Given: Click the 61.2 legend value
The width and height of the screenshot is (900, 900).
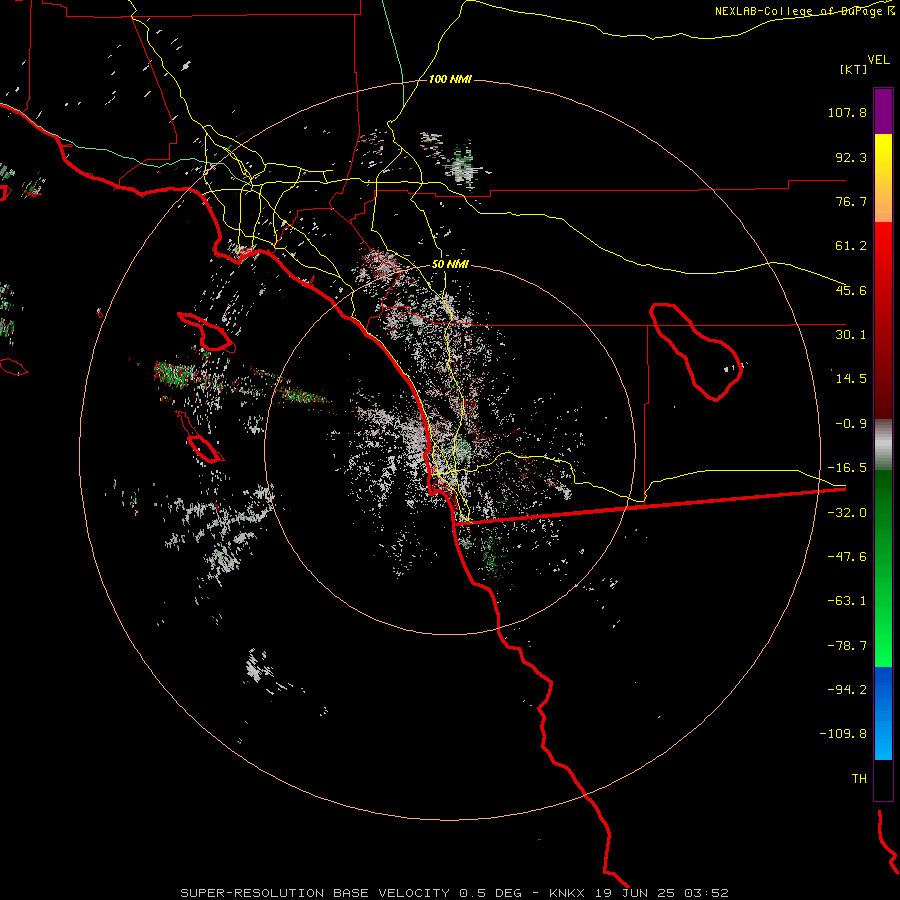Looking at the screenshot, I should pos(851,246).
